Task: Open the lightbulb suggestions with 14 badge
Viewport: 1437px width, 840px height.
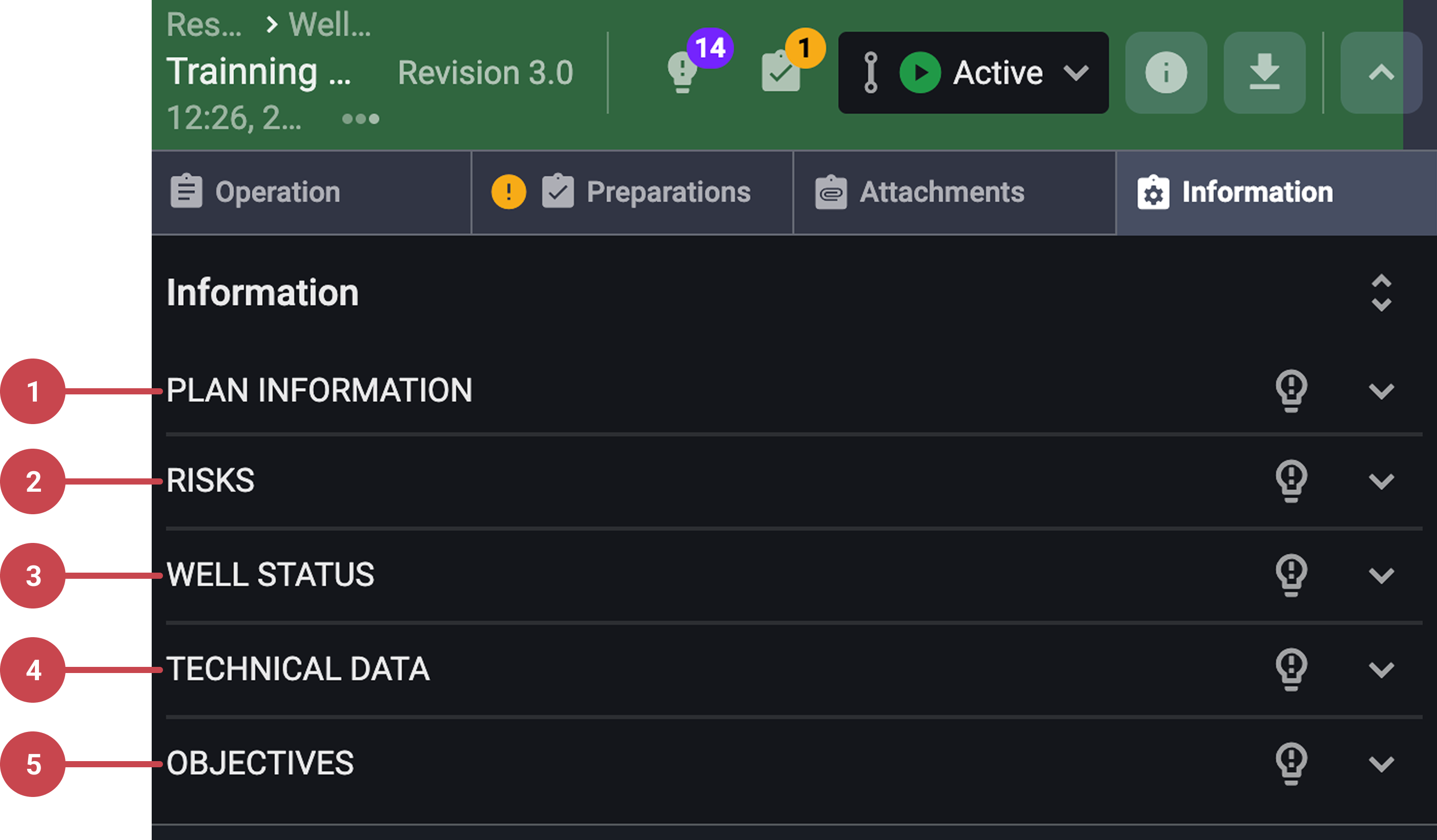Action: pos(683,72)
